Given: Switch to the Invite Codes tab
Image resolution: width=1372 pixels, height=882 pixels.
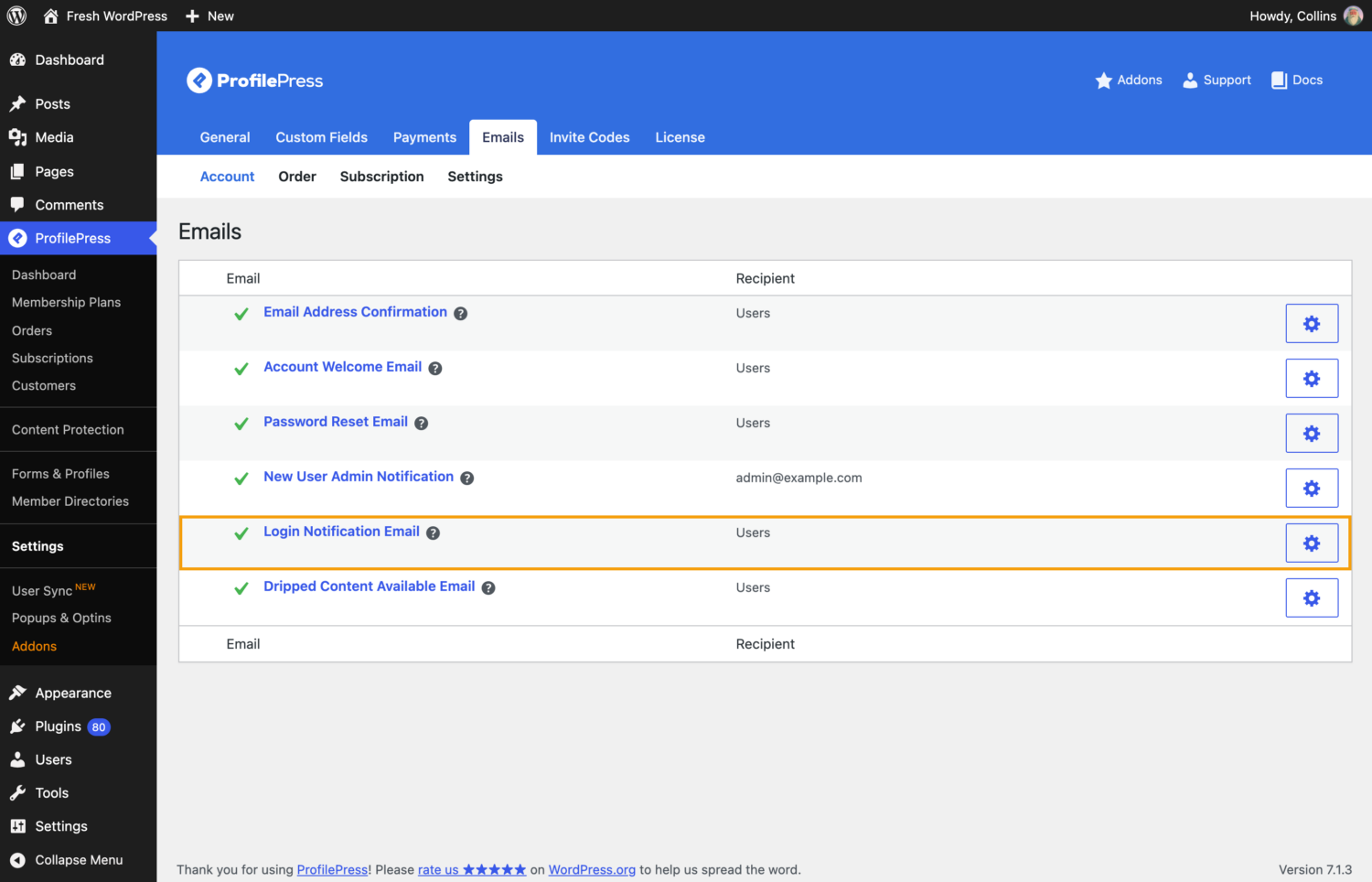Looking at the screenshot, I should point(590,137).
